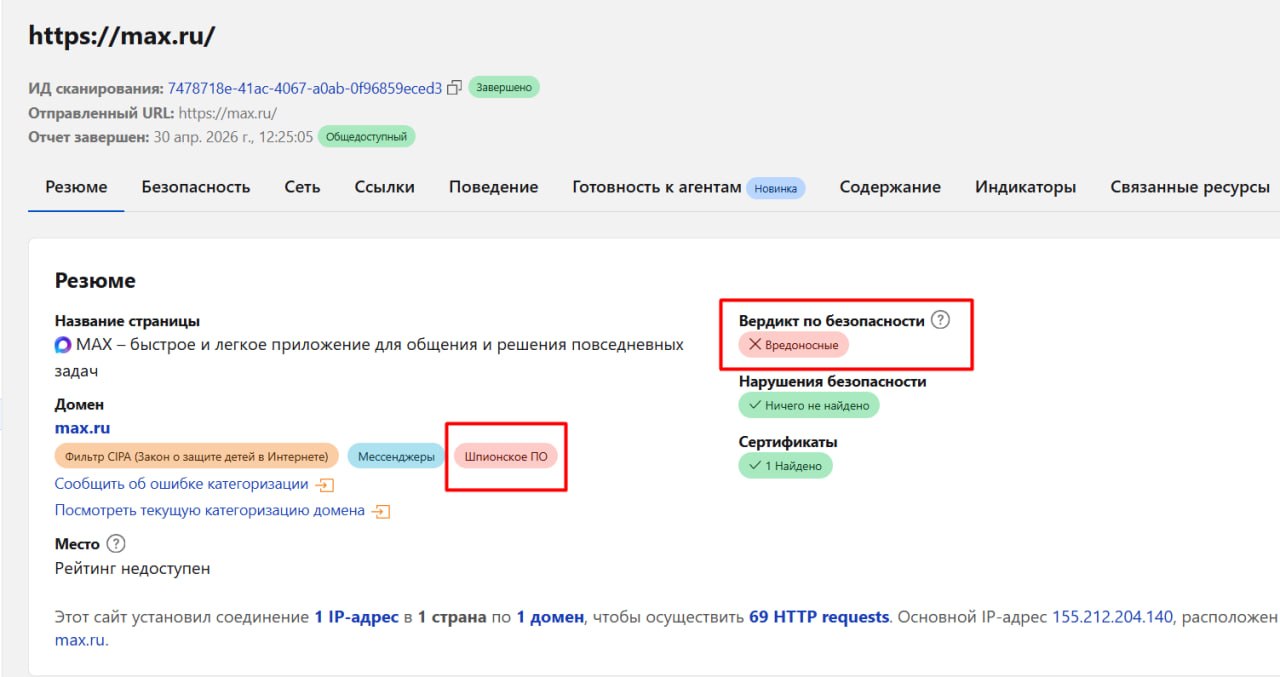The width and height of the screenshot is (1280, 677).
Task: Open the Содержание tab
Action: tap(890, 187)
